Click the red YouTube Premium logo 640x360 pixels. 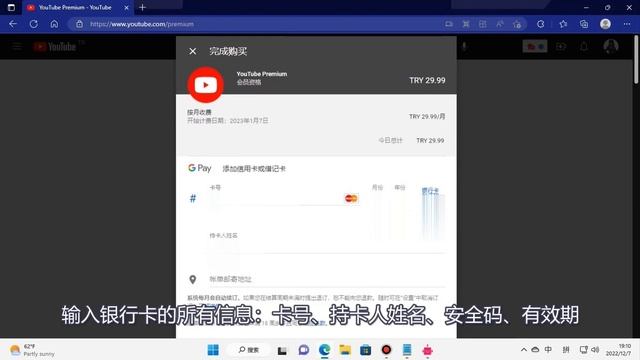click(205, 85)
